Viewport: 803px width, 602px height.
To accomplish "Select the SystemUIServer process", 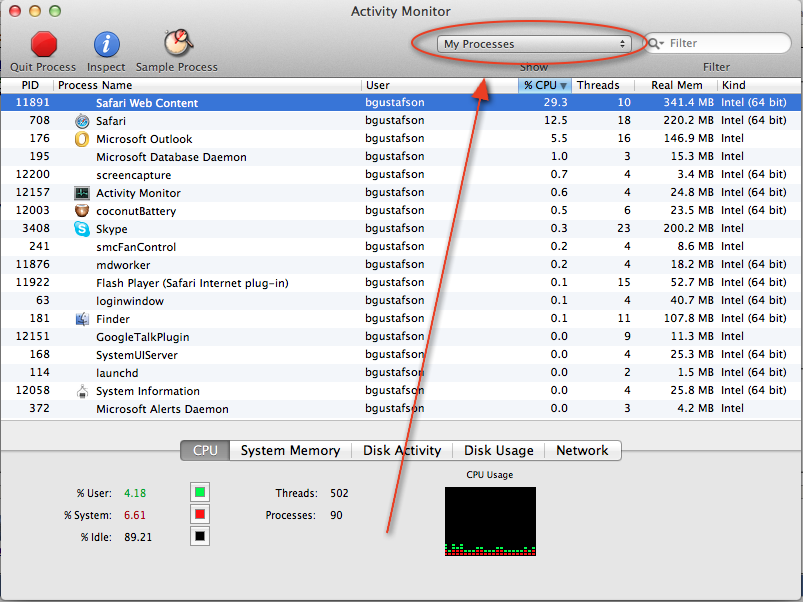I will click(x=402, y=355).
